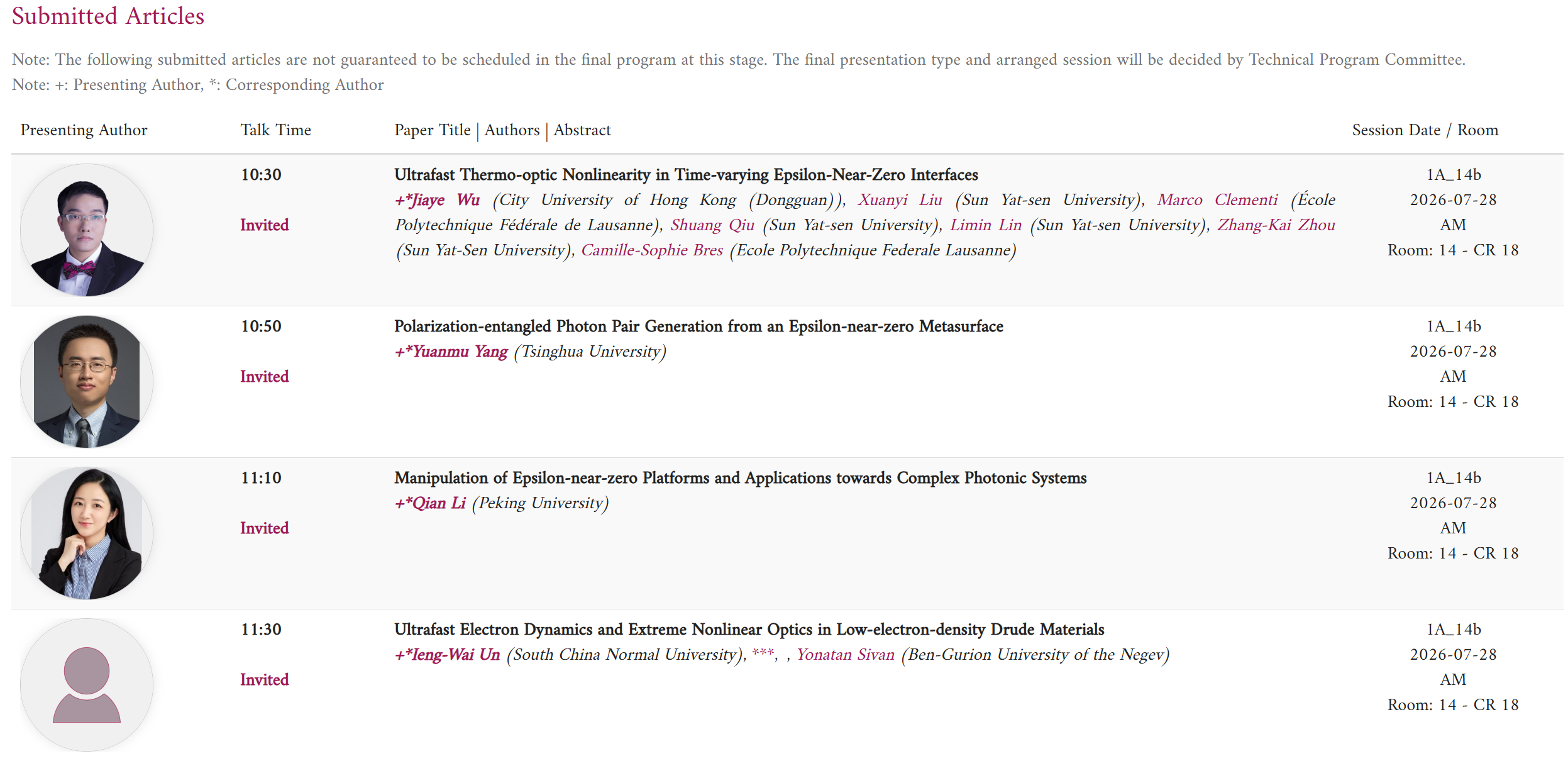The height and width of the screenshot is (773, 1568).
Task: Open Jiaye Wu's presenter photo
Action: 87,230
